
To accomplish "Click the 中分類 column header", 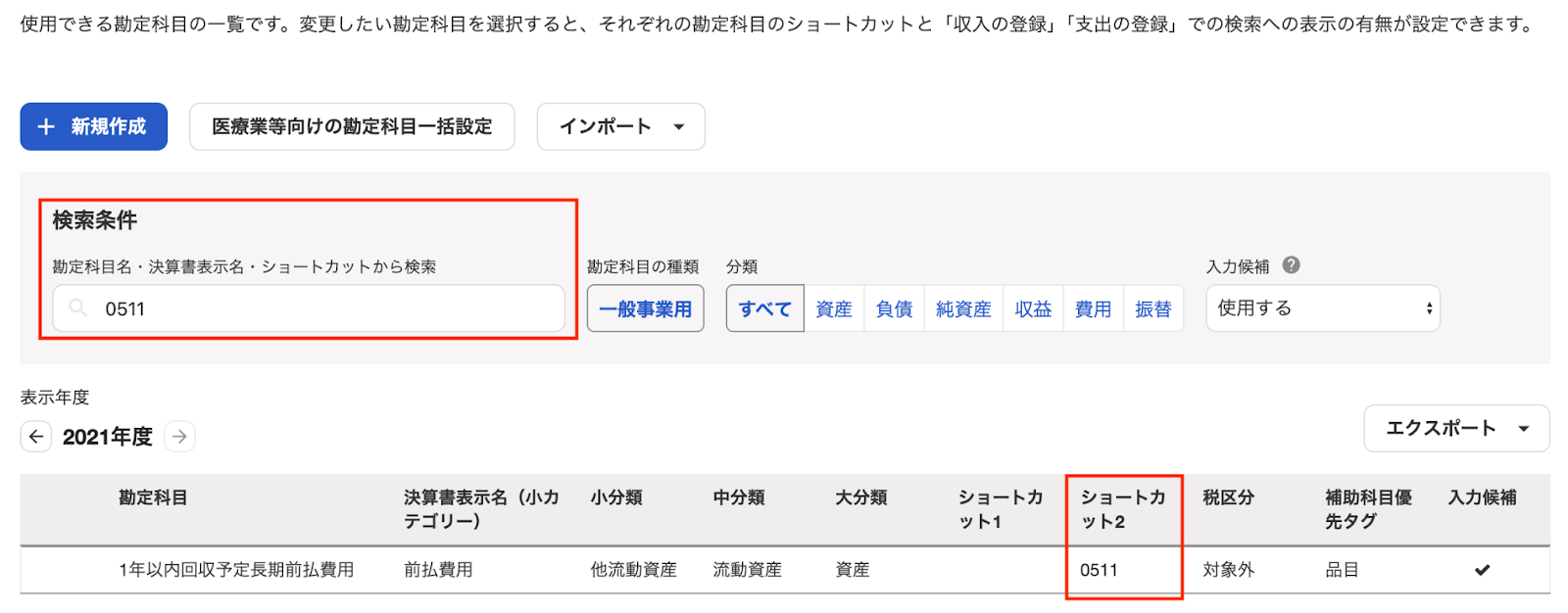I will pos(739,497).
